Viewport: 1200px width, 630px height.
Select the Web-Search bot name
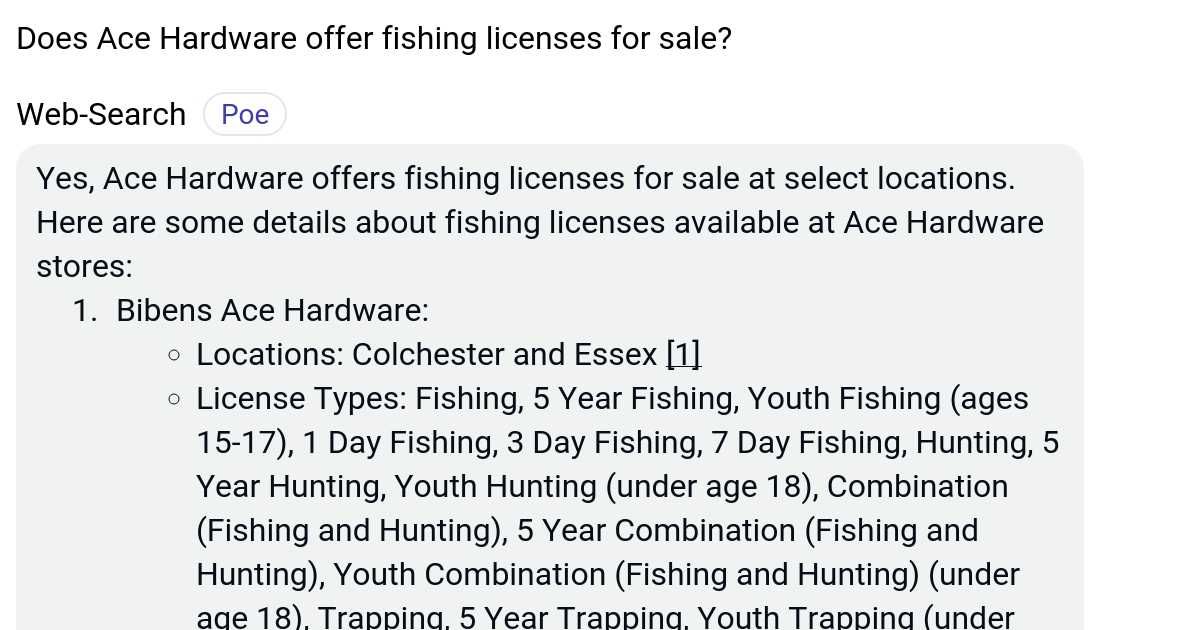100,114
